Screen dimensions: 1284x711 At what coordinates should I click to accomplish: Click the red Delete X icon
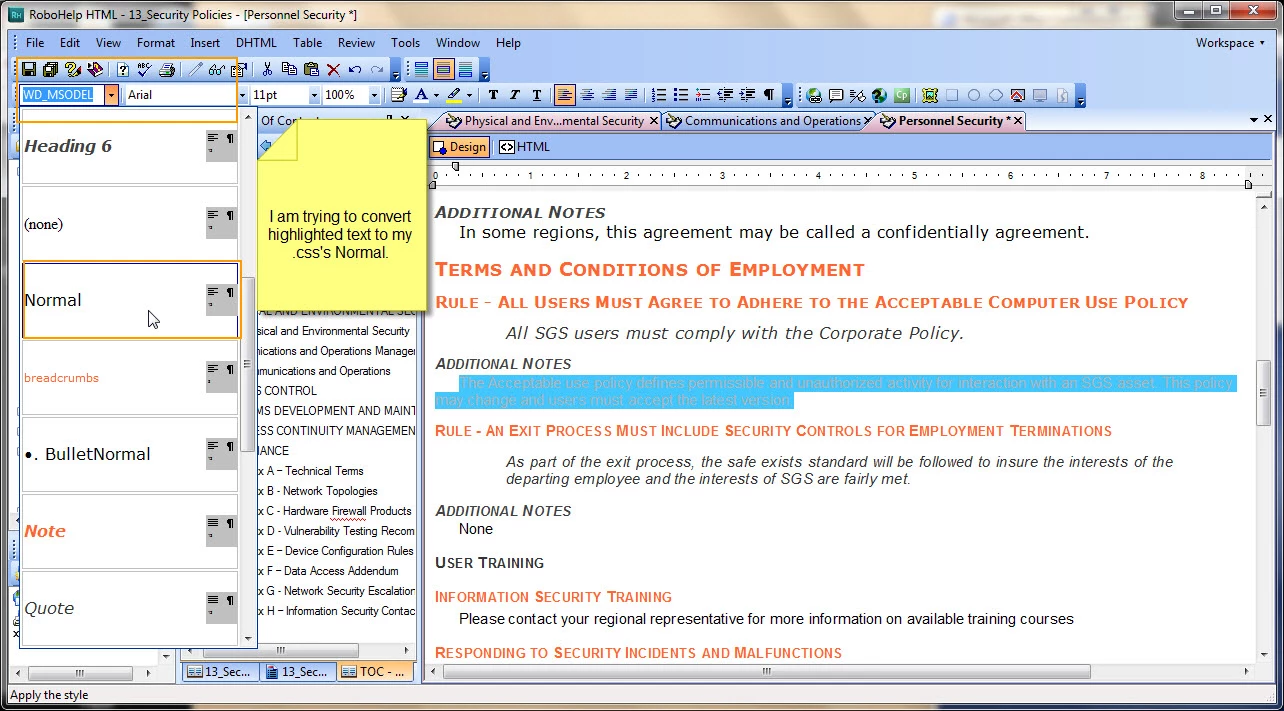click(333, 69)
